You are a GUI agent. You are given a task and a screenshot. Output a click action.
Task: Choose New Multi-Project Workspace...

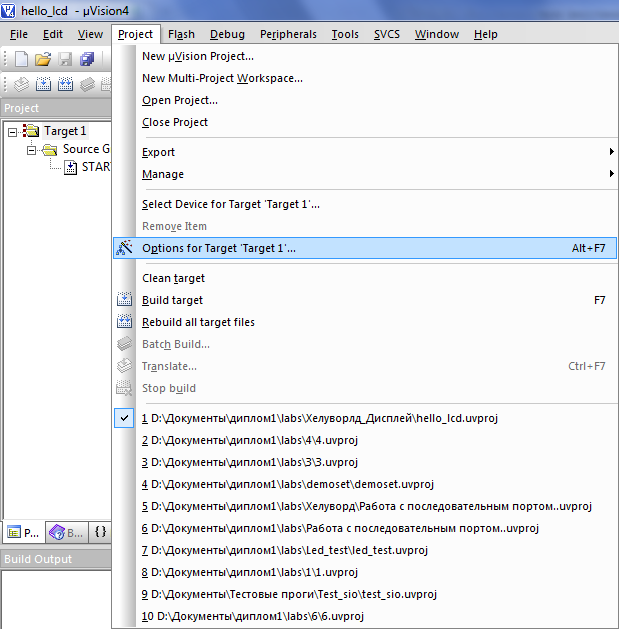(365, 78)
